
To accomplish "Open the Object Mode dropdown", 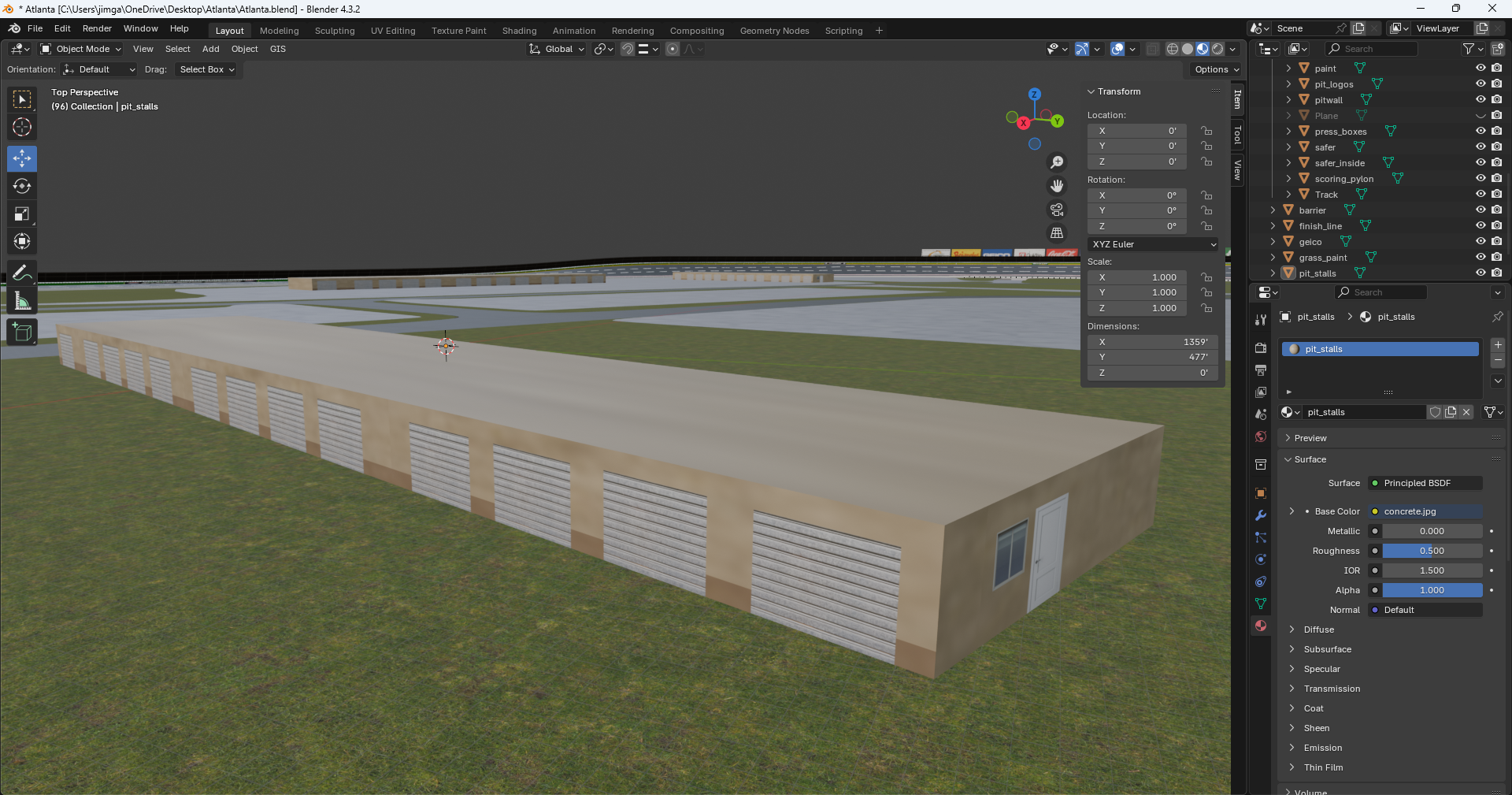I will click(81, 49).
